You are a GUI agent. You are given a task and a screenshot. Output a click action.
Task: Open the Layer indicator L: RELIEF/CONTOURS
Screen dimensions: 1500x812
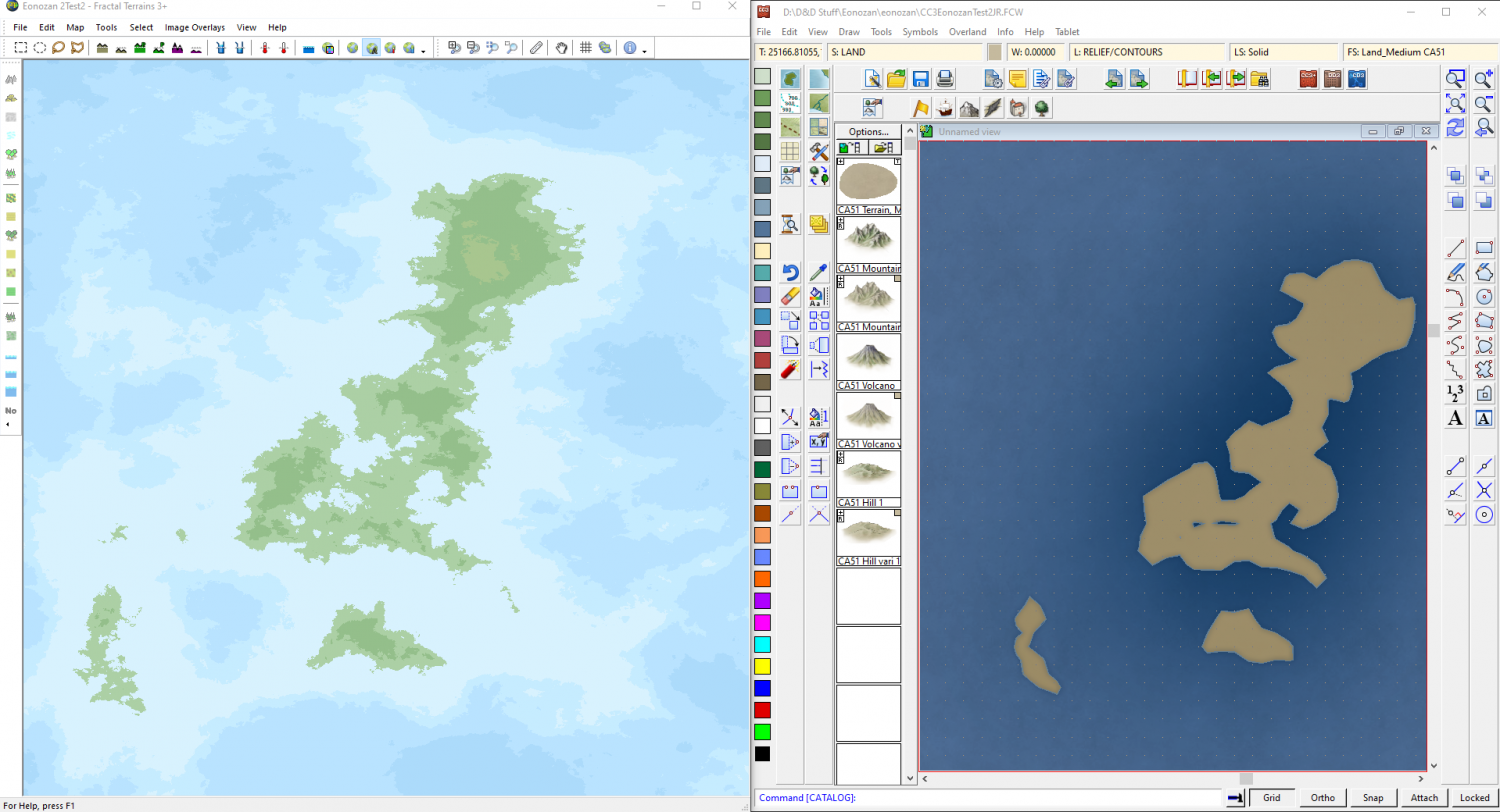coord(1147,52)
